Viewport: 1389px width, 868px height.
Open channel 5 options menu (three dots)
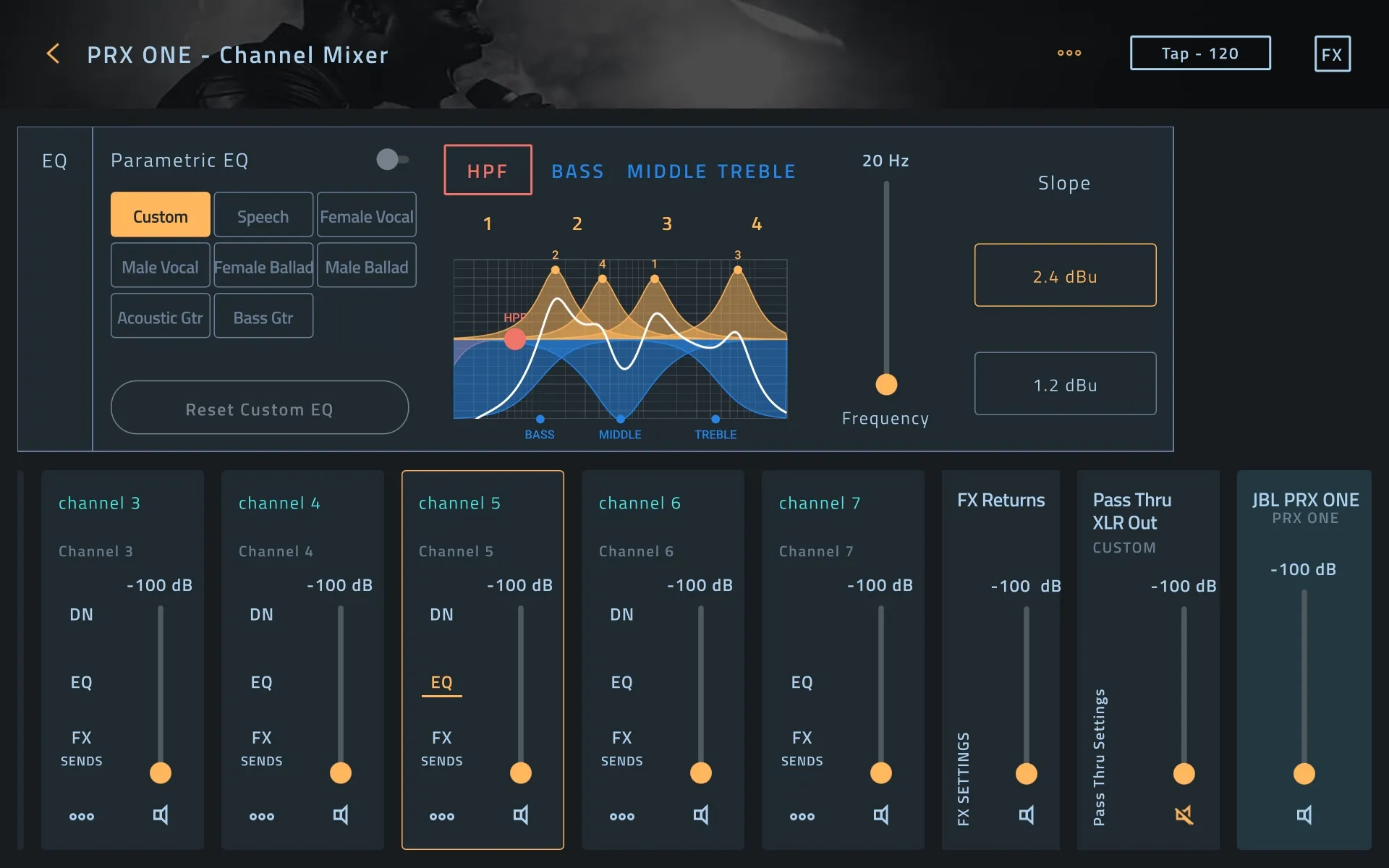coord(440,815)
